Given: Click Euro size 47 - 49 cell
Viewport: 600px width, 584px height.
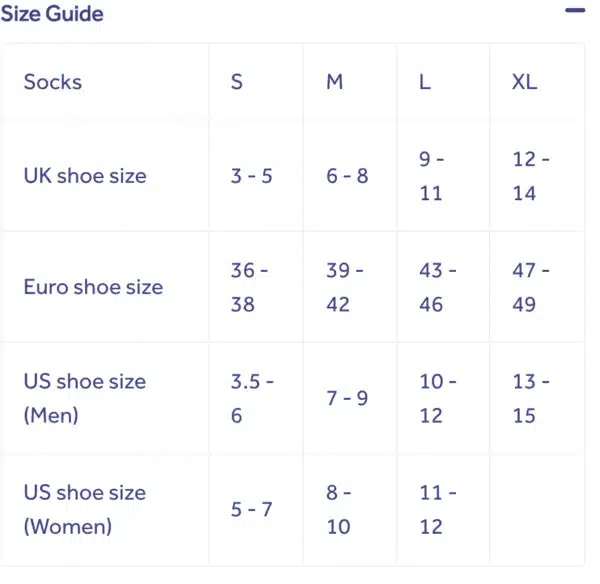Looking at the screenshot, I should click(x=531, y=287).
